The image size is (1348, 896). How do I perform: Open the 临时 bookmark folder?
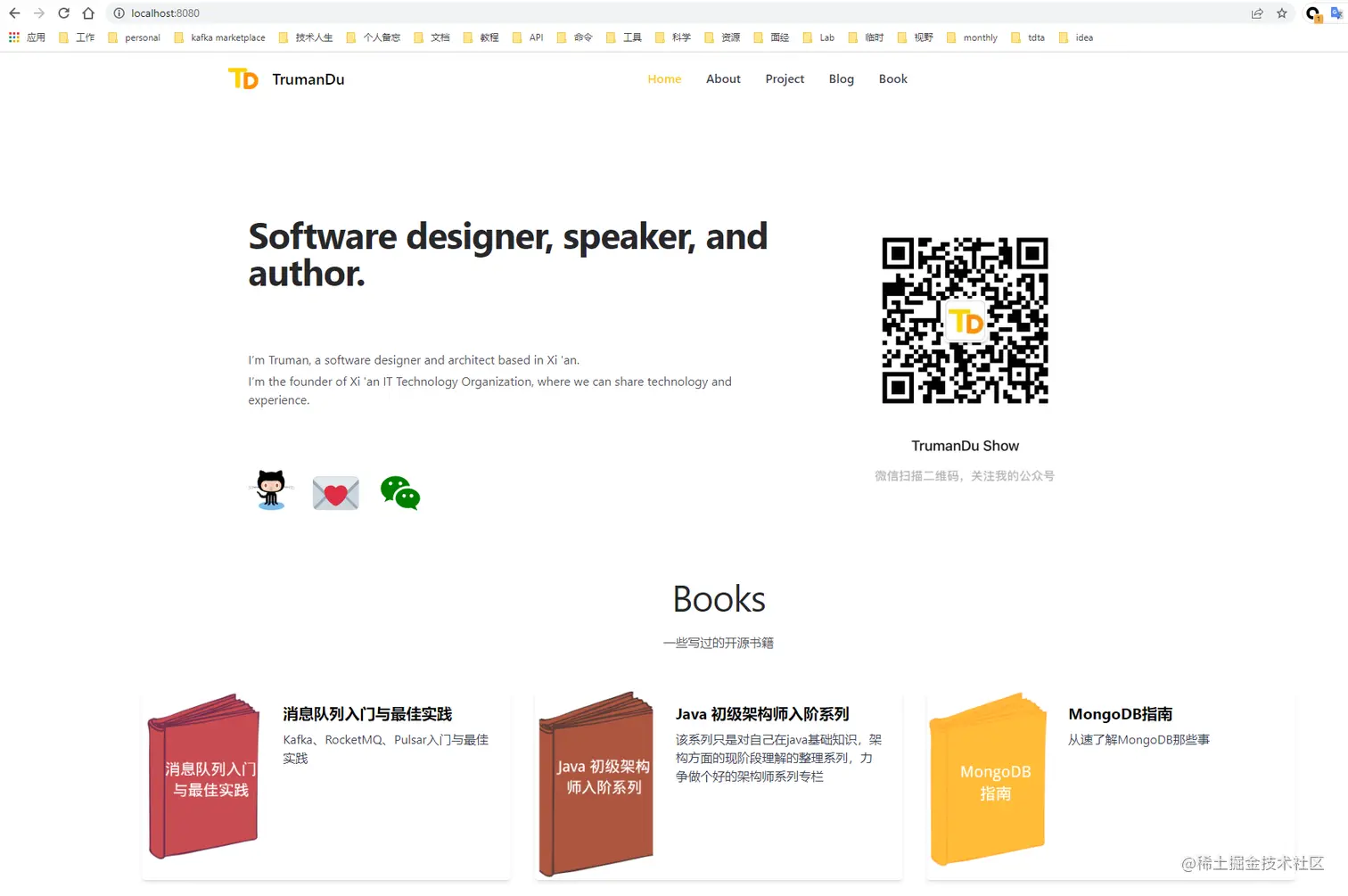pyautogui.click(x=866, y=37)
